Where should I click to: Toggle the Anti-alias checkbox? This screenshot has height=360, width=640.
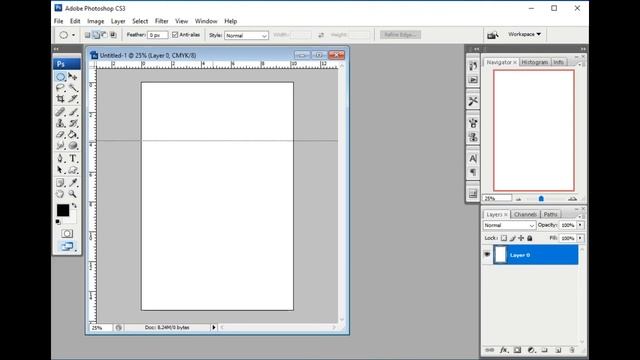coord(175,35)
